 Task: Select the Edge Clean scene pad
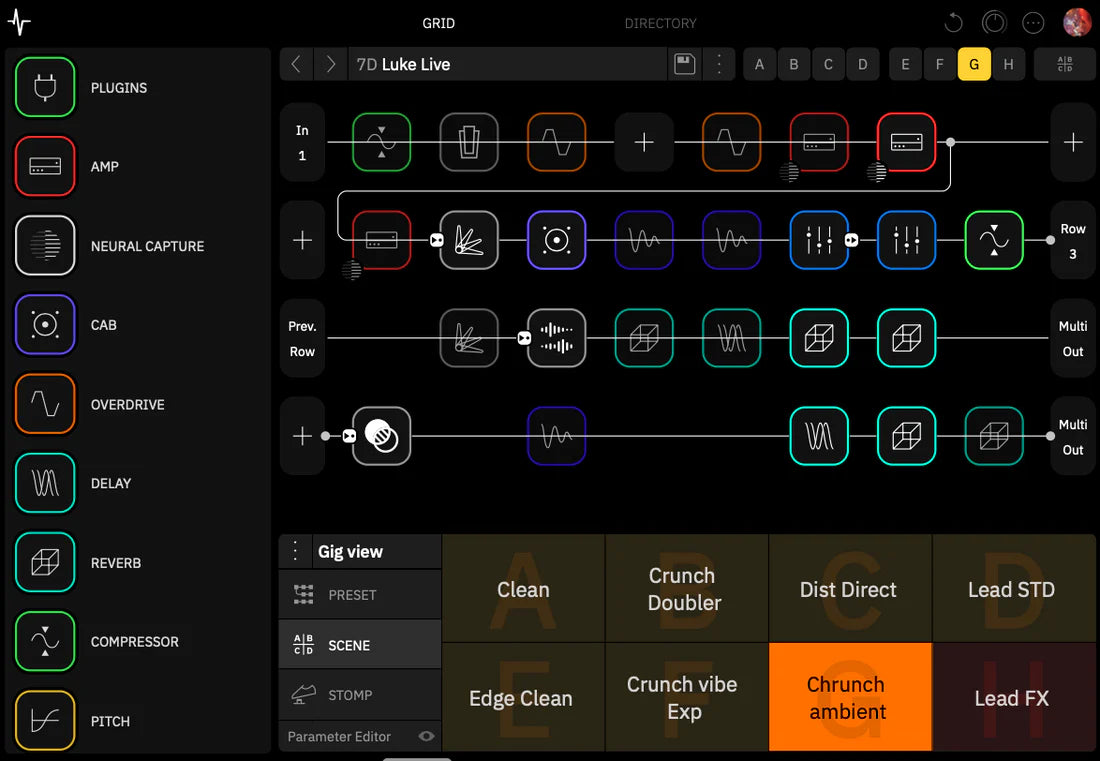point(522,697)
